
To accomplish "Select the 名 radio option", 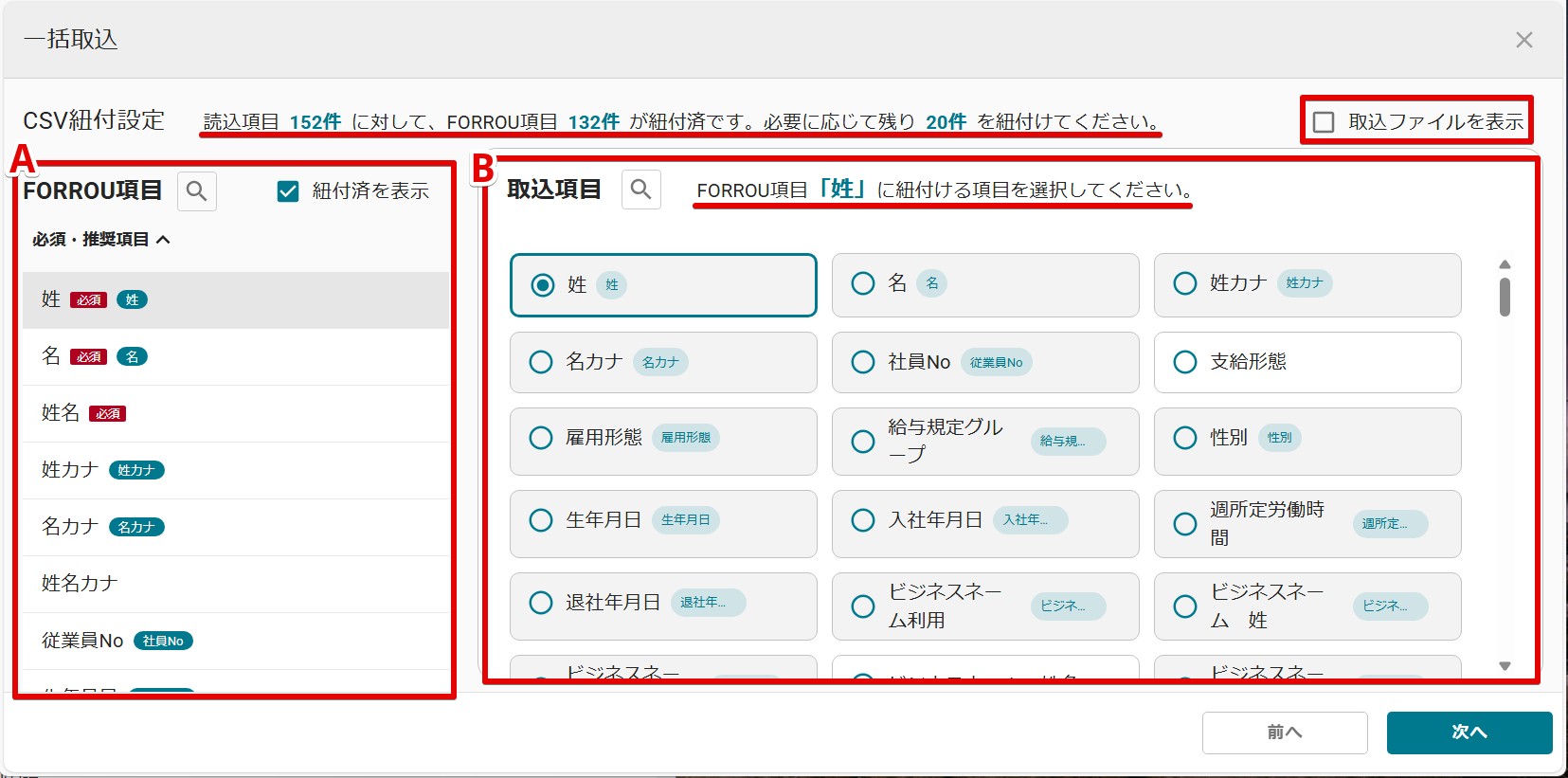I will tap(863, 283).
